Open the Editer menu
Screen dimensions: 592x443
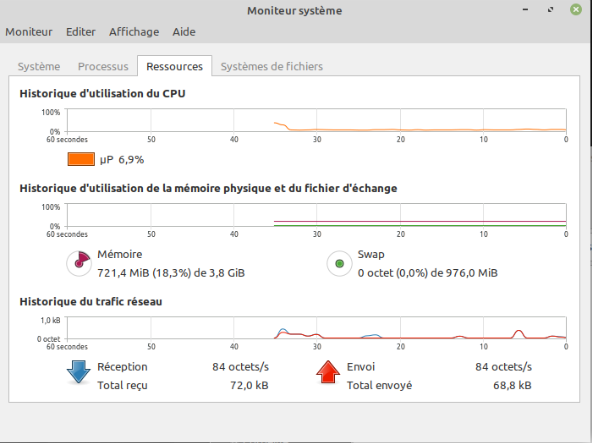[81, 32]
